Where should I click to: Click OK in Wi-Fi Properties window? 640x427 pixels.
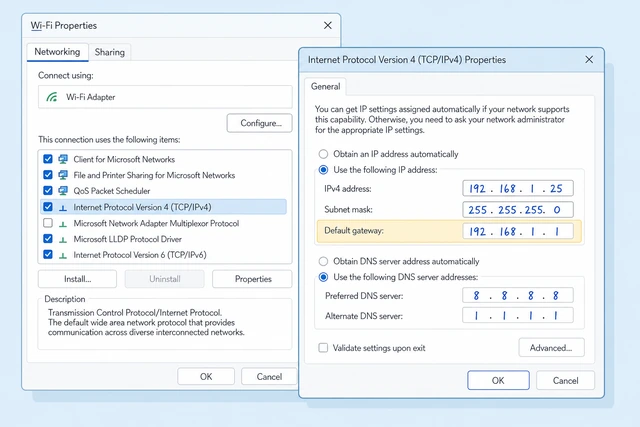click(206, 376)
